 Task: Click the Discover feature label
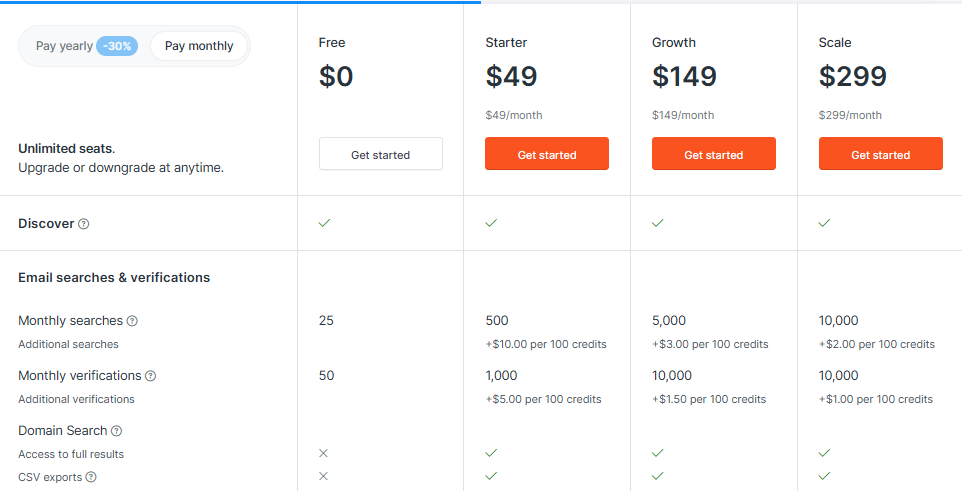coord(46,224)
